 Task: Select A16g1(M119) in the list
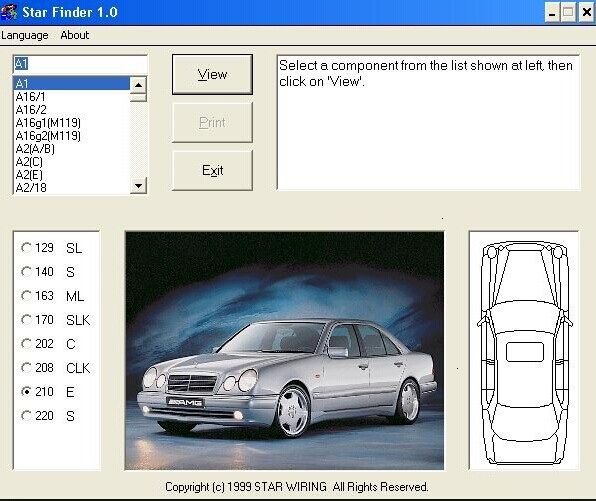tap(71, 122)
